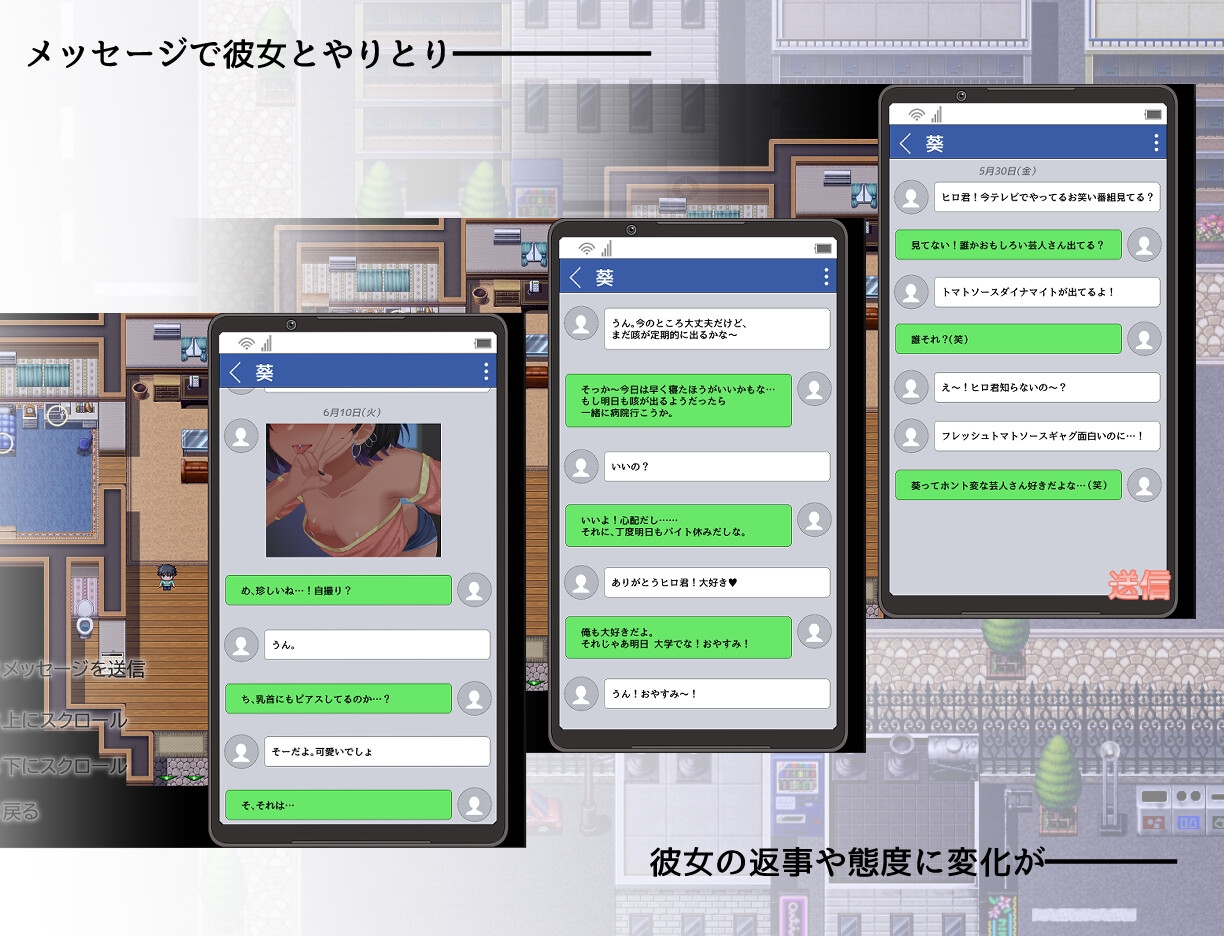Click message そ、それは…

click(339, 805)
